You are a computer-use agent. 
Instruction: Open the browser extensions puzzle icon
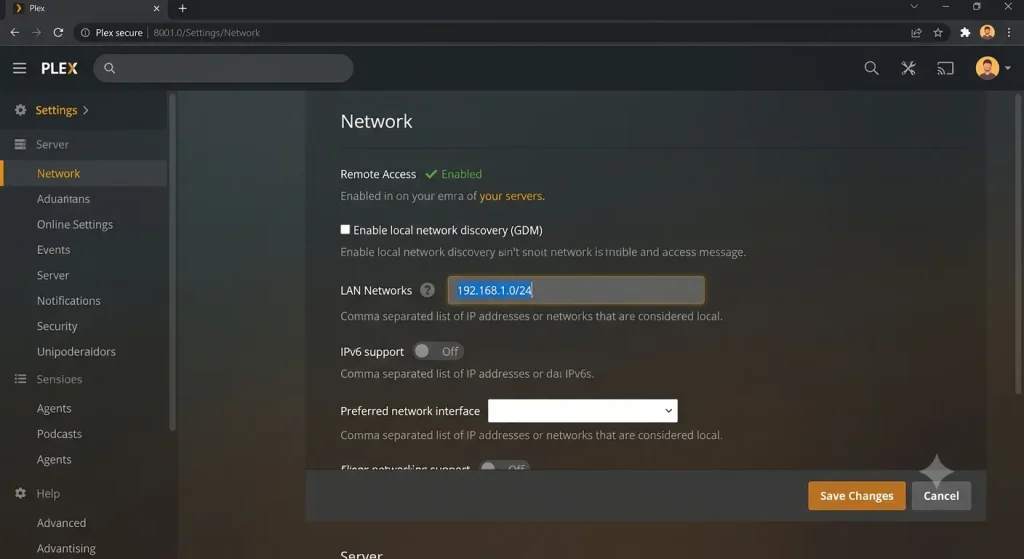click(965, 33)
